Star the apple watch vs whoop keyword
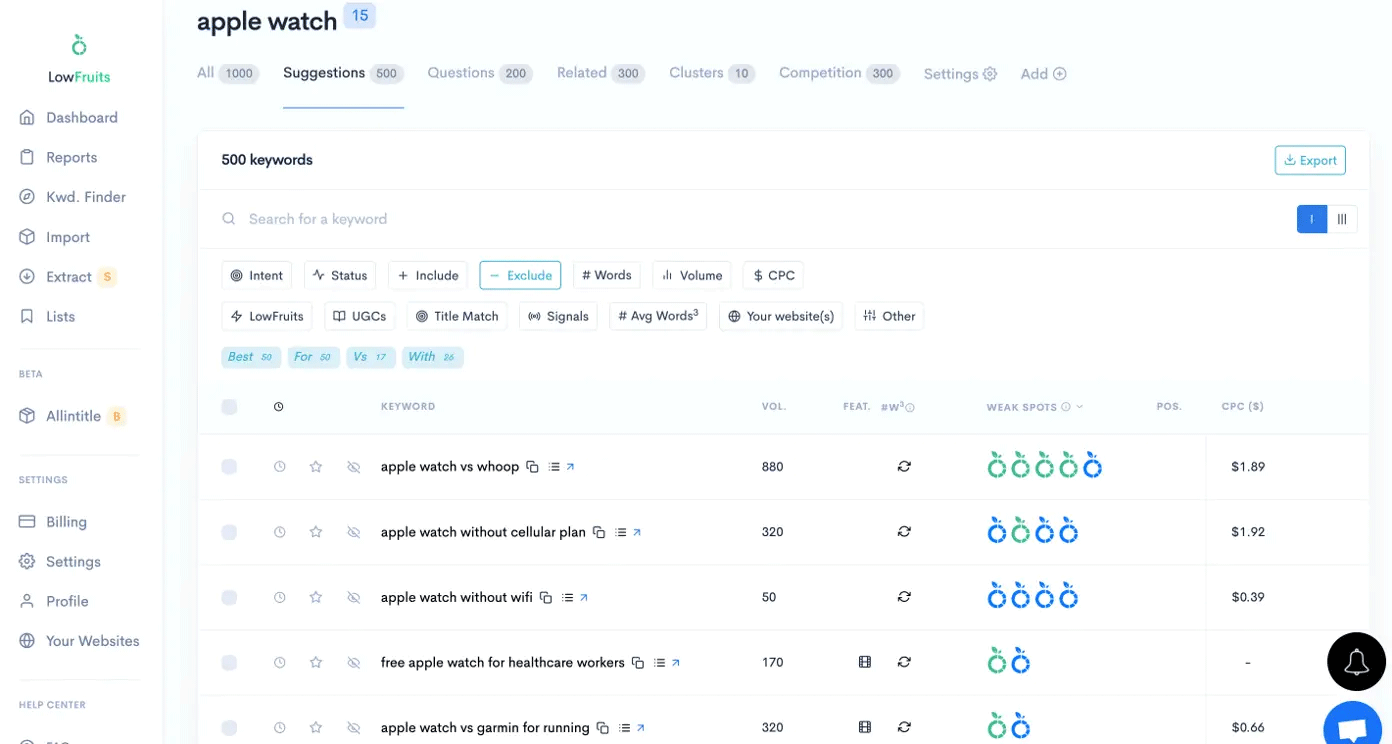 click(x=316, y=467)
